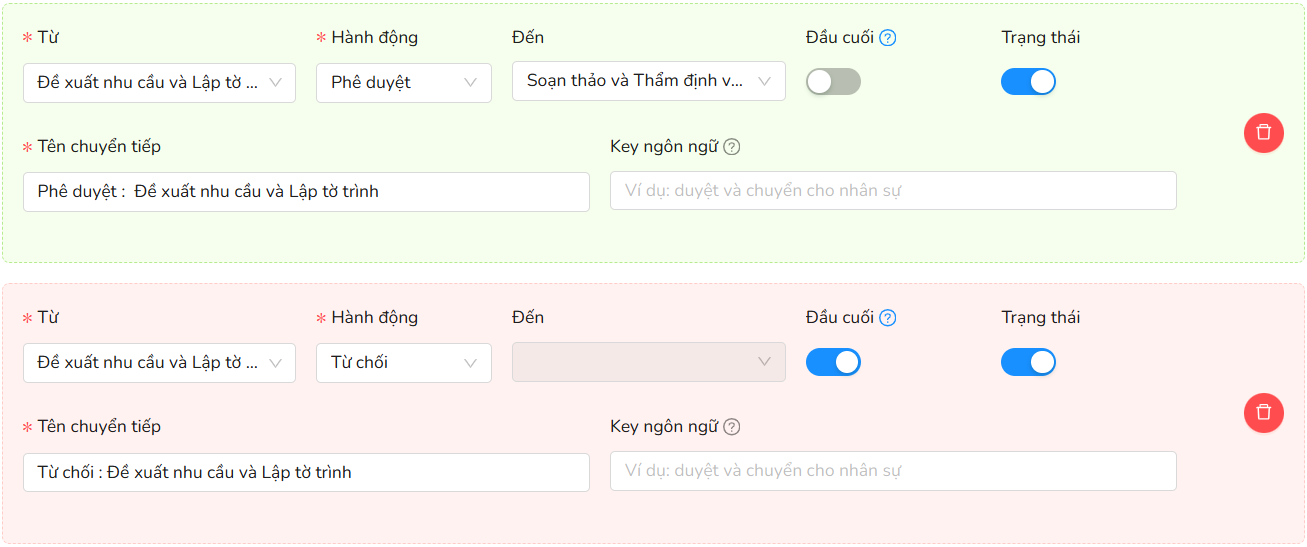Delete the Phê duyệt transition with trash icon
This screenshot has height=547, width=1307.
(x=1264, y=132)
